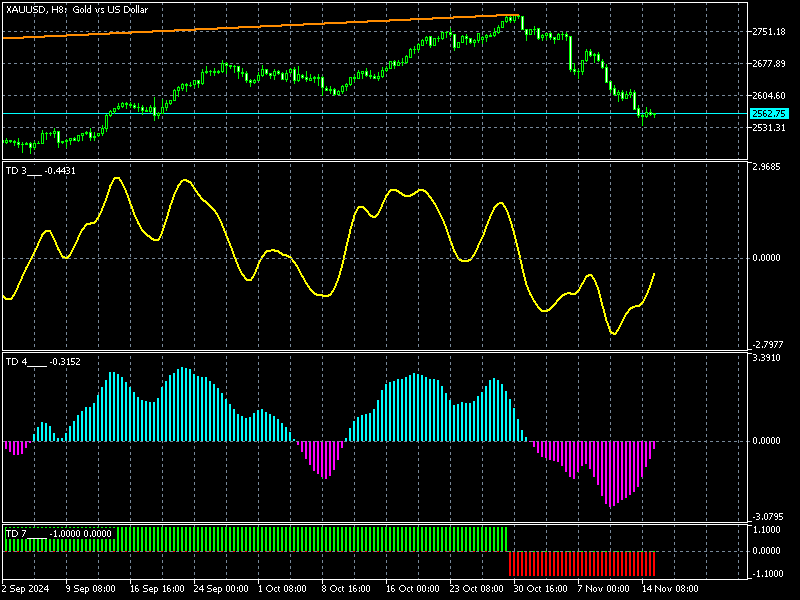Click the time axis label '16 Sep 16:00'
Screen dimensions: 800x600
tap(157, 589)
